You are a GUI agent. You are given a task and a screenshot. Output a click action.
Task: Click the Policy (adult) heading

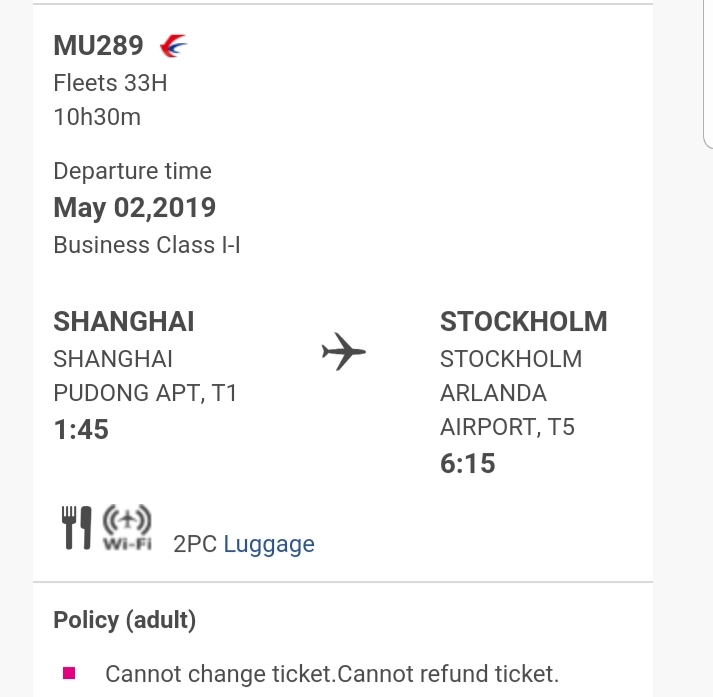point(124,620)
